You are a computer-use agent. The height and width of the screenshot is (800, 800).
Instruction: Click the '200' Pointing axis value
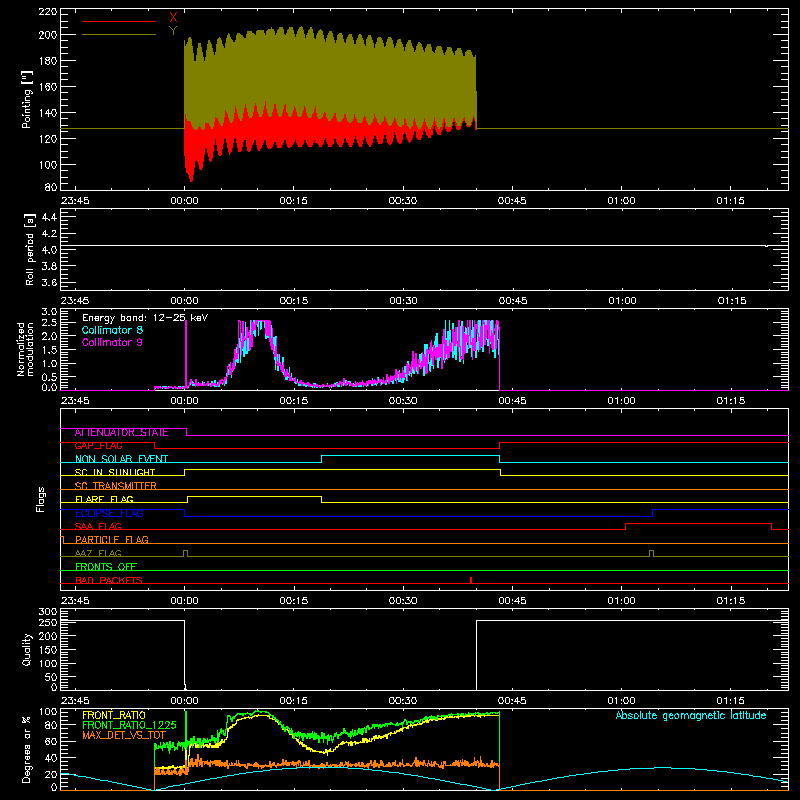click(47, 35)
